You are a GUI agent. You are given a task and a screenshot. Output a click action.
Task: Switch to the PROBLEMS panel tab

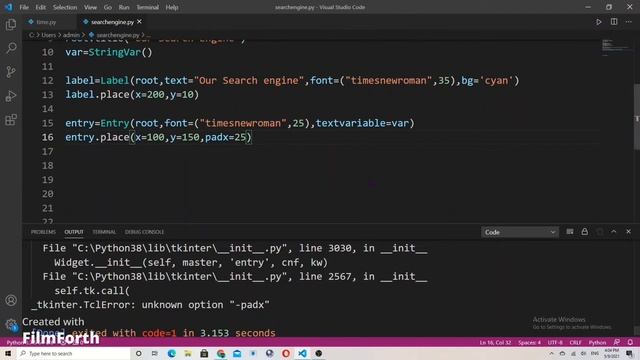pyautogui.click(x=43, y=232)
